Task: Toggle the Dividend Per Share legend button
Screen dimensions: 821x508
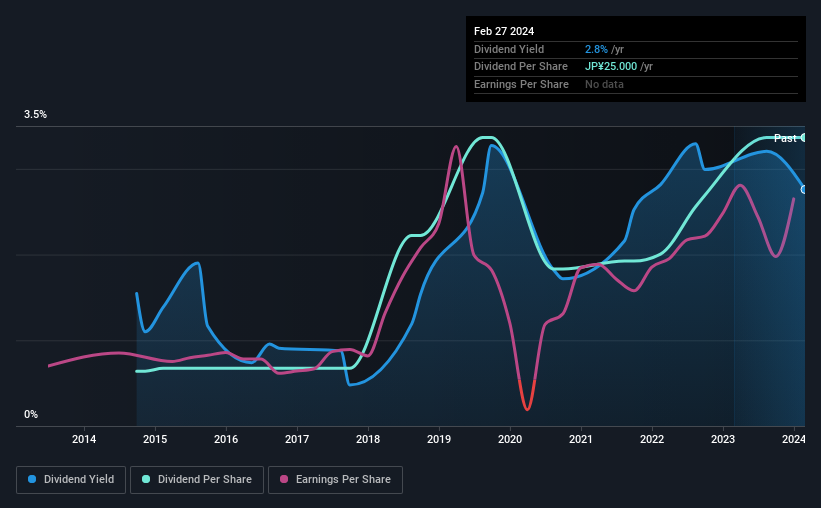Action: tap(197, 480)
